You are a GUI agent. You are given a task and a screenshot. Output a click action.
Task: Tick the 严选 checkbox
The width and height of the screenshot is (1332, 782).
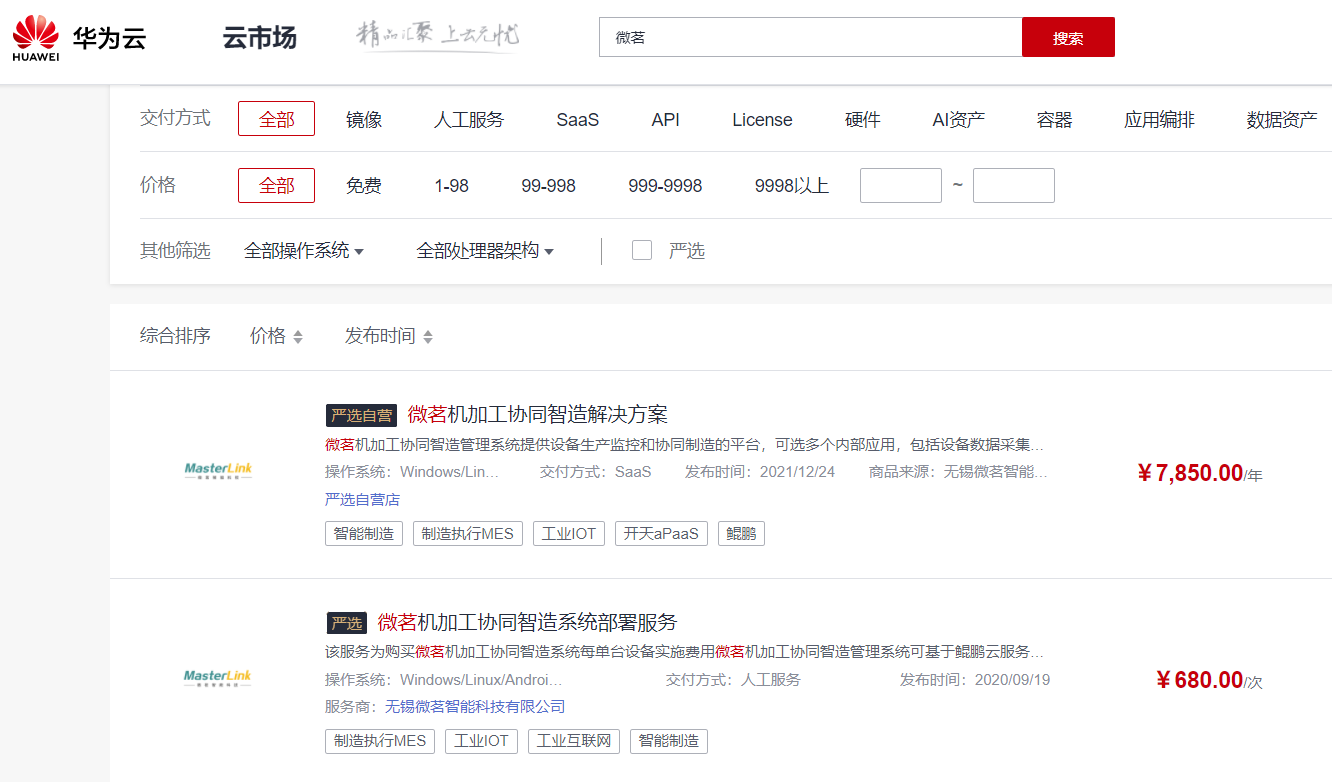coord(642,250)
